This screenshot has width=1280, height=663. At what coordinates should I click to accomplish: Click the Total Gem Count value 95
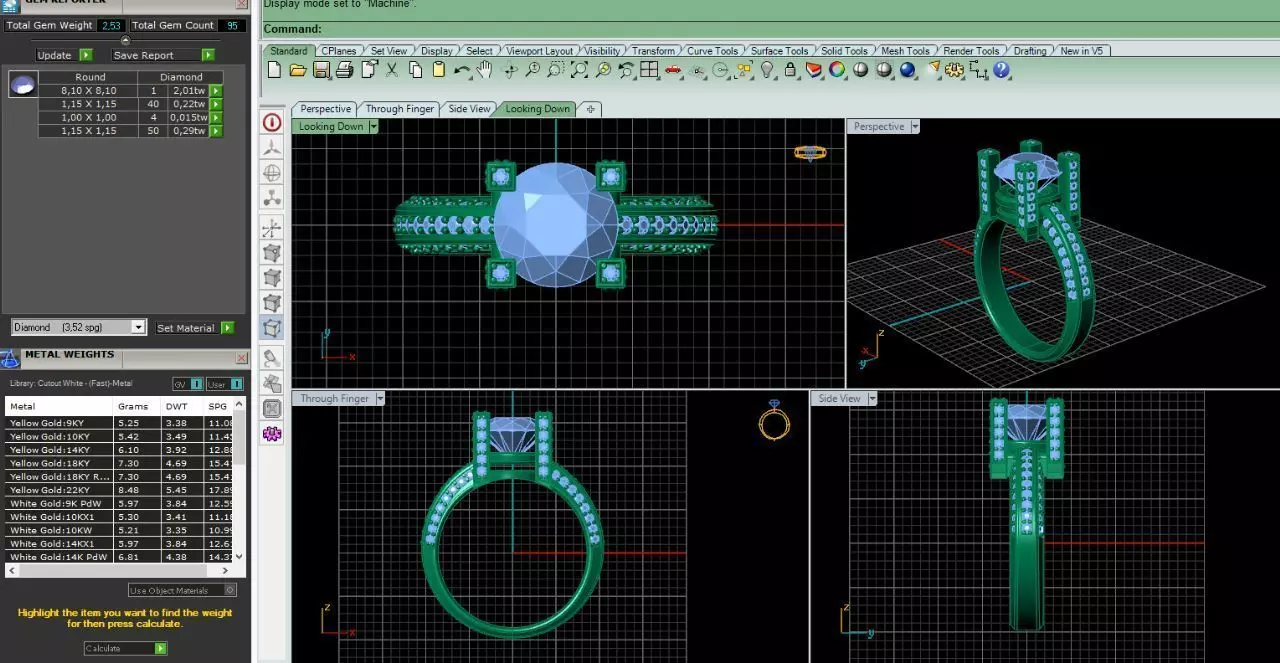233,25
